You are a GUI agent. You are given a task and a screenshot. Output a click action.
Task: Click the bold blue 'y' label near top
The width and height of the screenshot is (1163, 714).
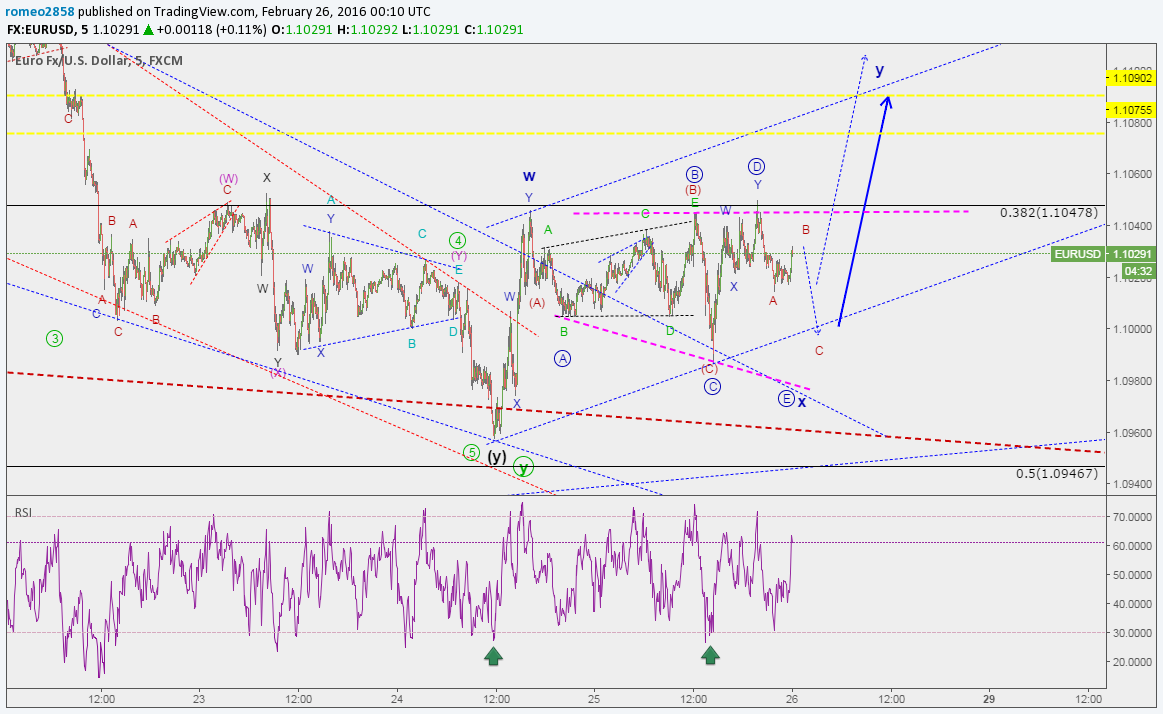tap(880, 70)
